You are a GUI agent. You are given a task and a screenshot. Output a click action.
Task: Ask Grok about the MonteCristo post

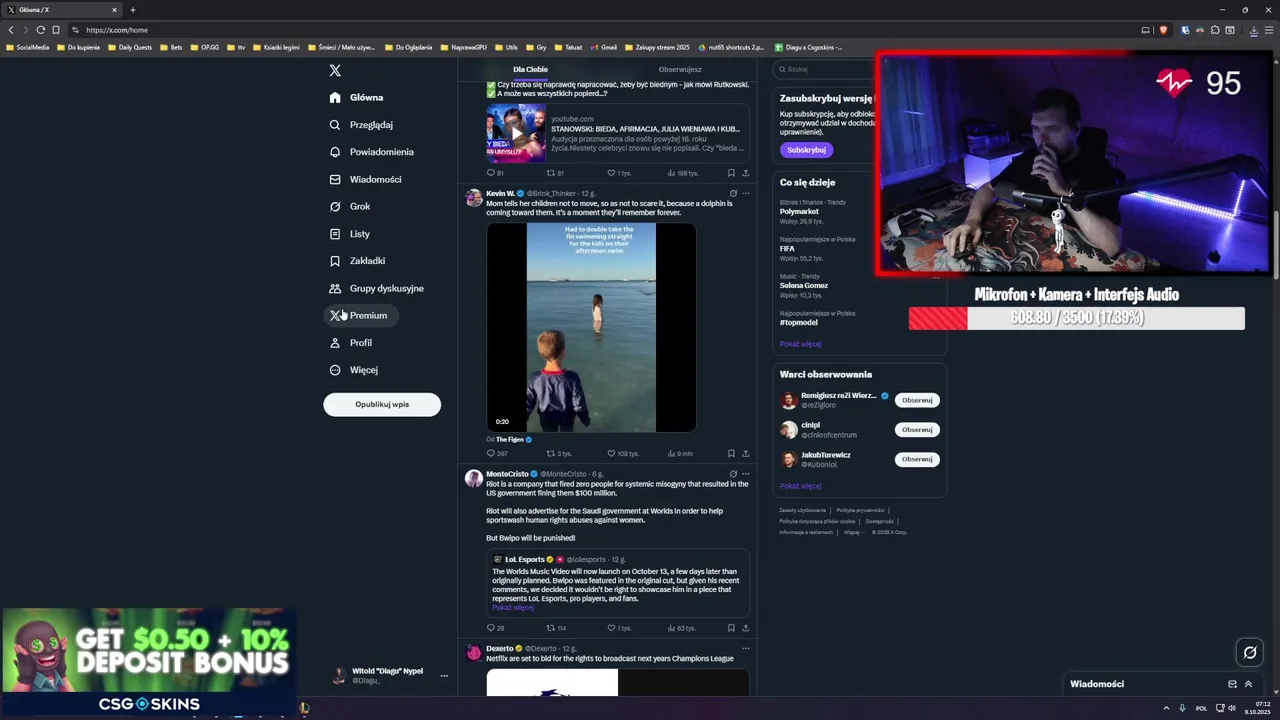point(733,474)
